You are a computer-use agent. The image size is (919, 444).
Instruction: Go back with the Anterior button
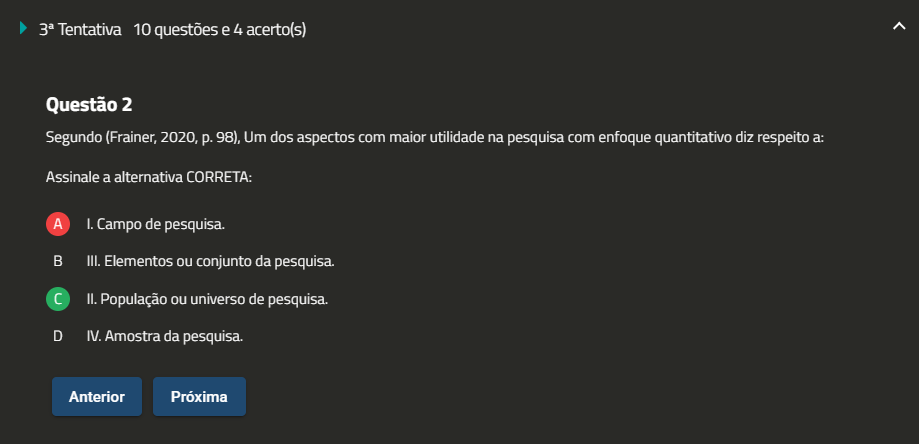click(x=97, y=397)
